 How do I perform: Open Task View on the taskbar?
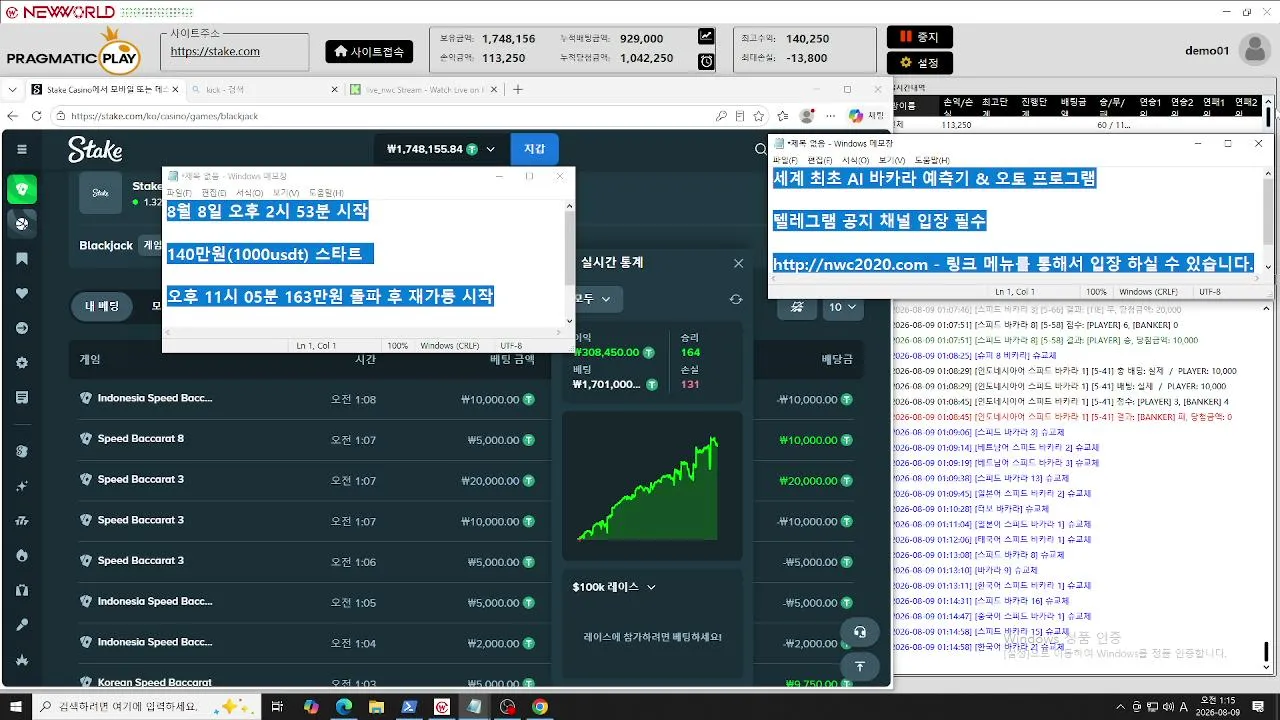pyautogui.click(x=275, y=707)
